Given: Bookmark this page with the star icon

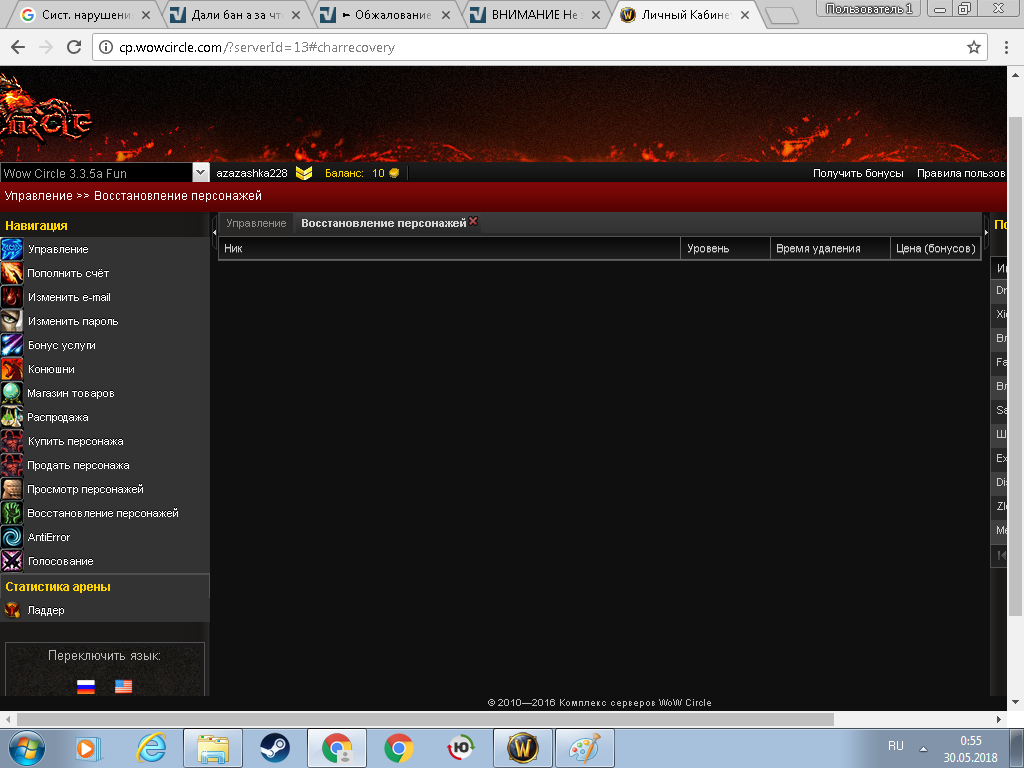Looking at the screenshot, I should point(974,47).
